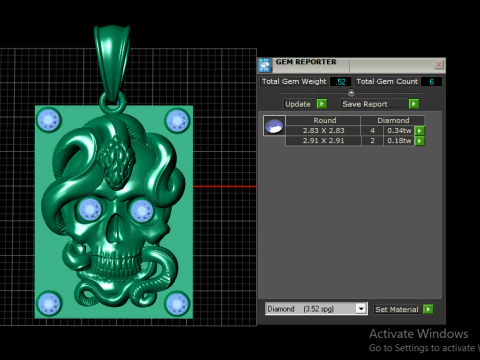Click the green arrow for the 0.18tw row
The width and height of the screenshot is (480, 360).
(419, 141)
